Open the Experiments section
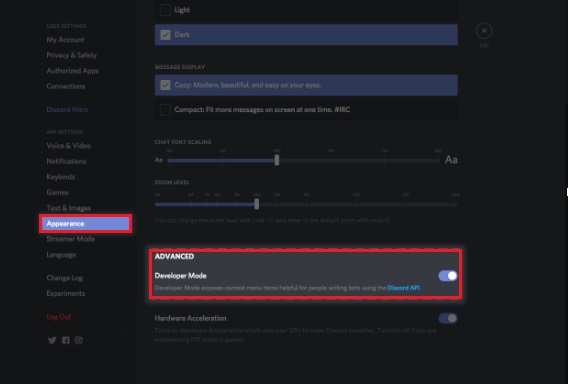This screenshot has height=384, width=568. pos(66,293)
